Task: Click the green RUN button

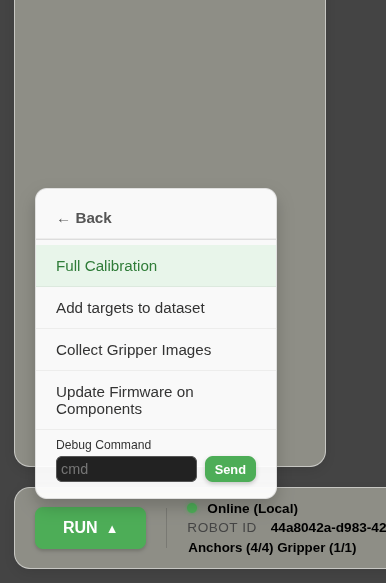Action: coord(90,528)
